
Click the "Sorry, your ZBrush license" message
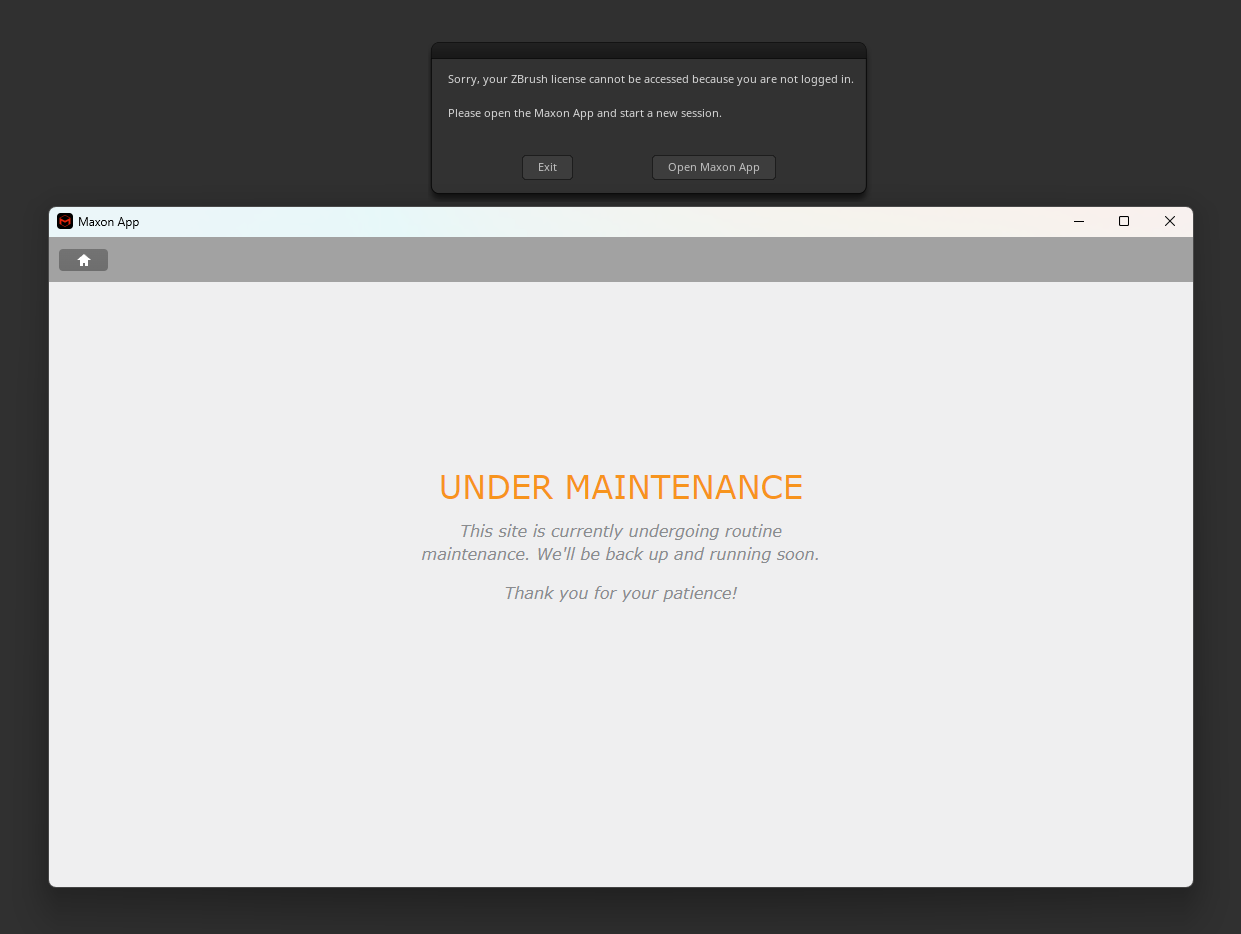tap(651, 79)
